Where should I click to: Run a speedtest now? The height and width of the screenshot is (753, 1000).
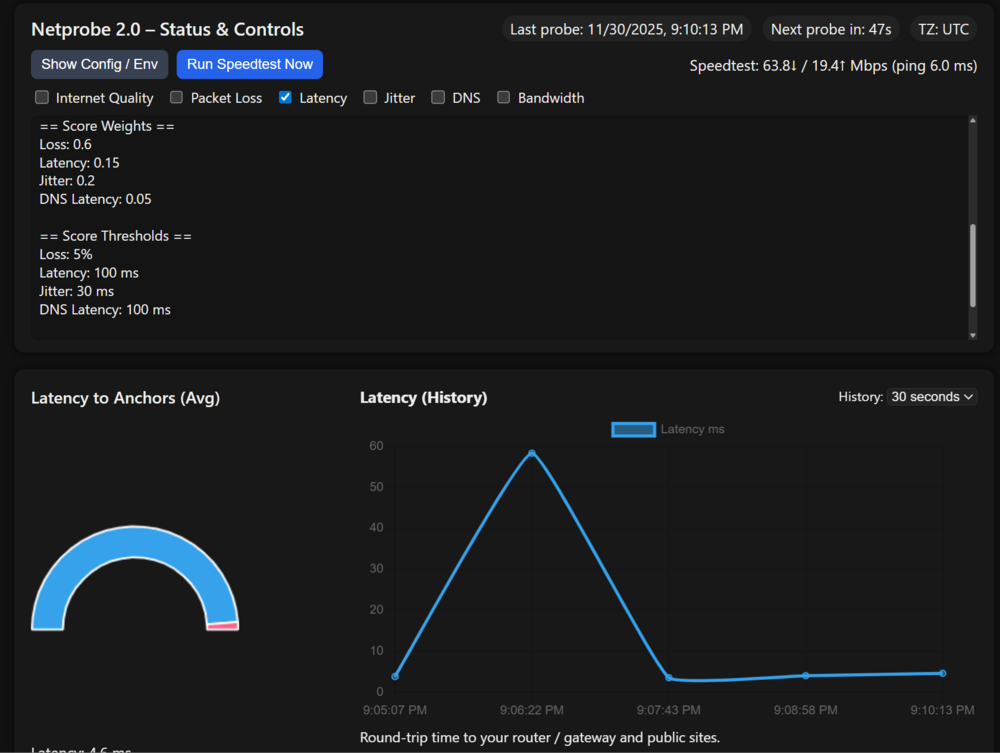tap(249, 64)
